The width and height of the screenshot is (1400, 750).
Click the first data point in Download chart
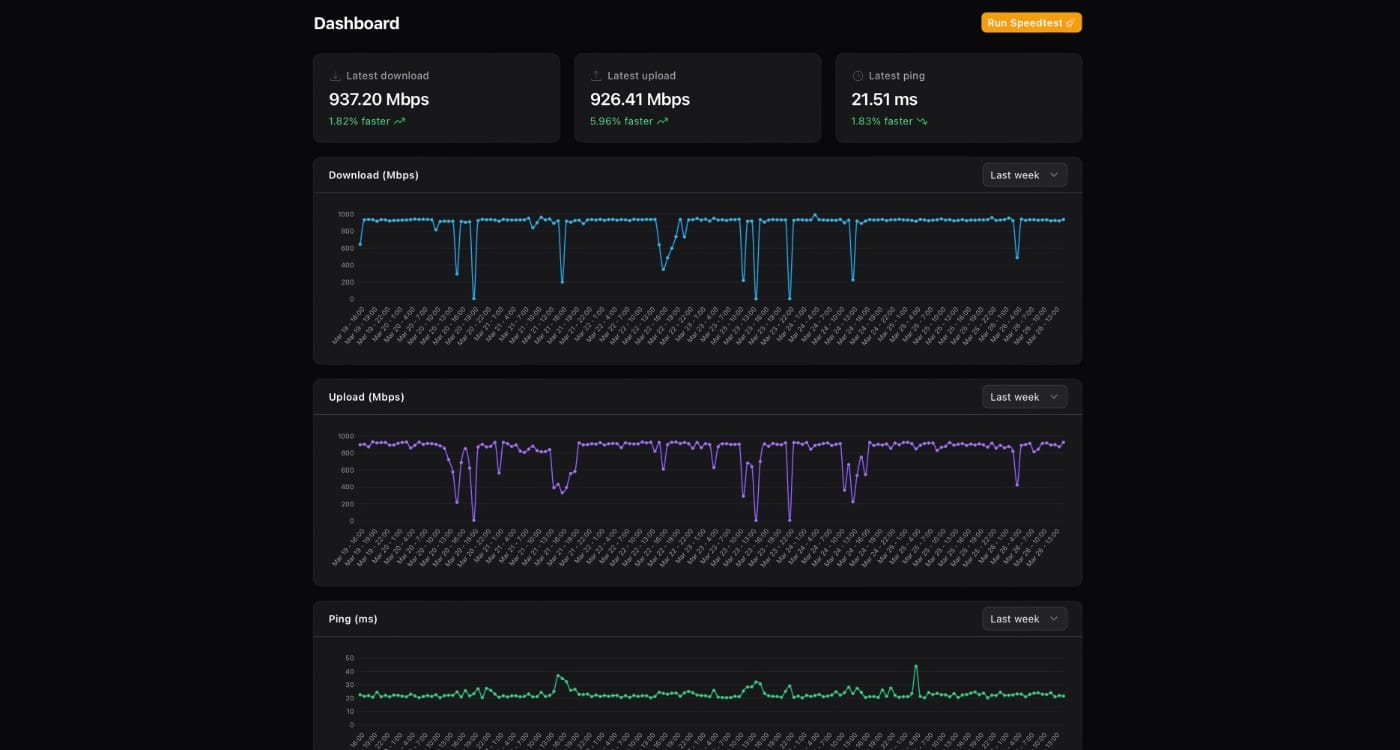click(x=360, y=244)
